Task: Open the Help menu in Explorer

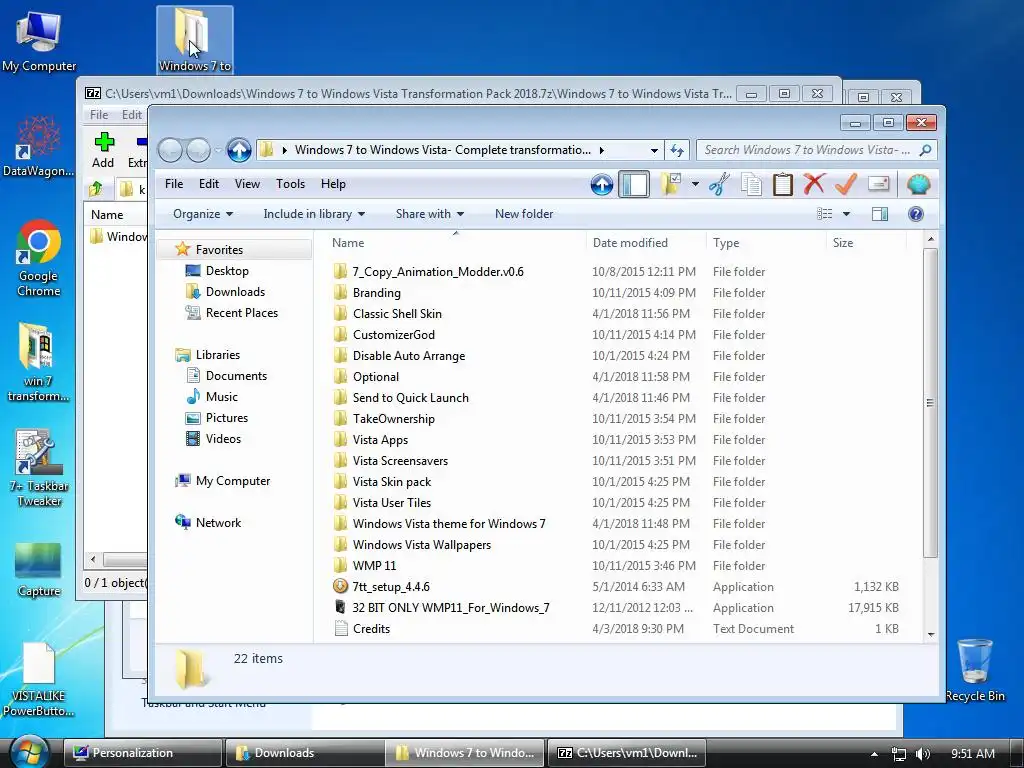Action: click(x=333, y=184)
